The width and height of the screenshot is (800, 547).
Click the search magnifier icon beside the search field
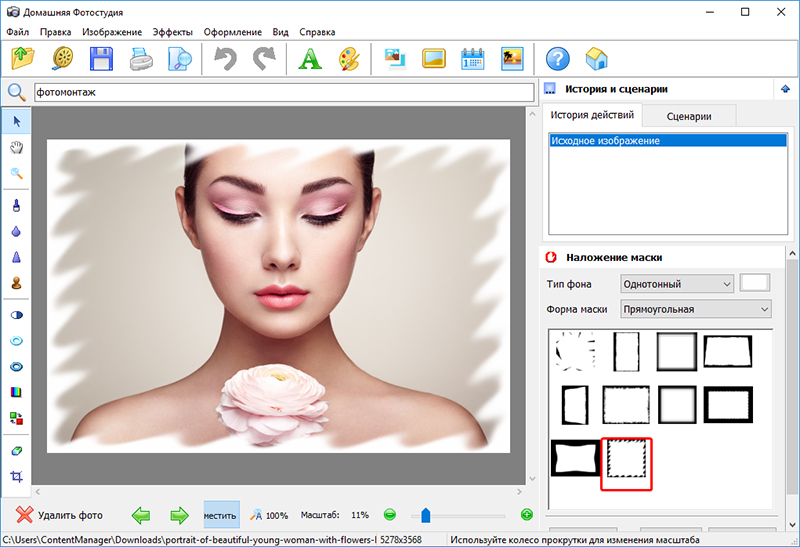click(16, 92)
